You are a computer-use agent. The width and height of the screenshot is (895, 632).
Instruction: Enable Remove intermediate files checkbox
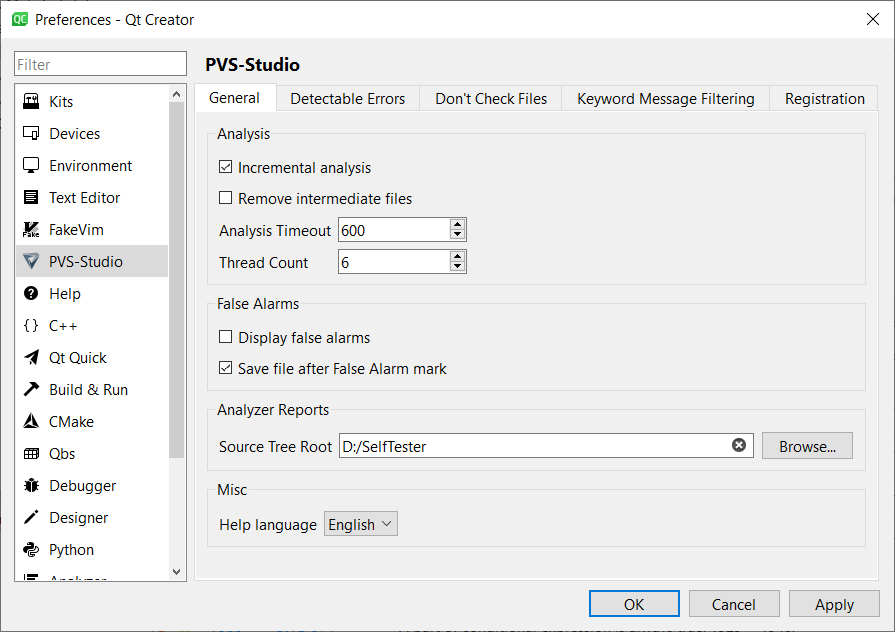[226, 199]
